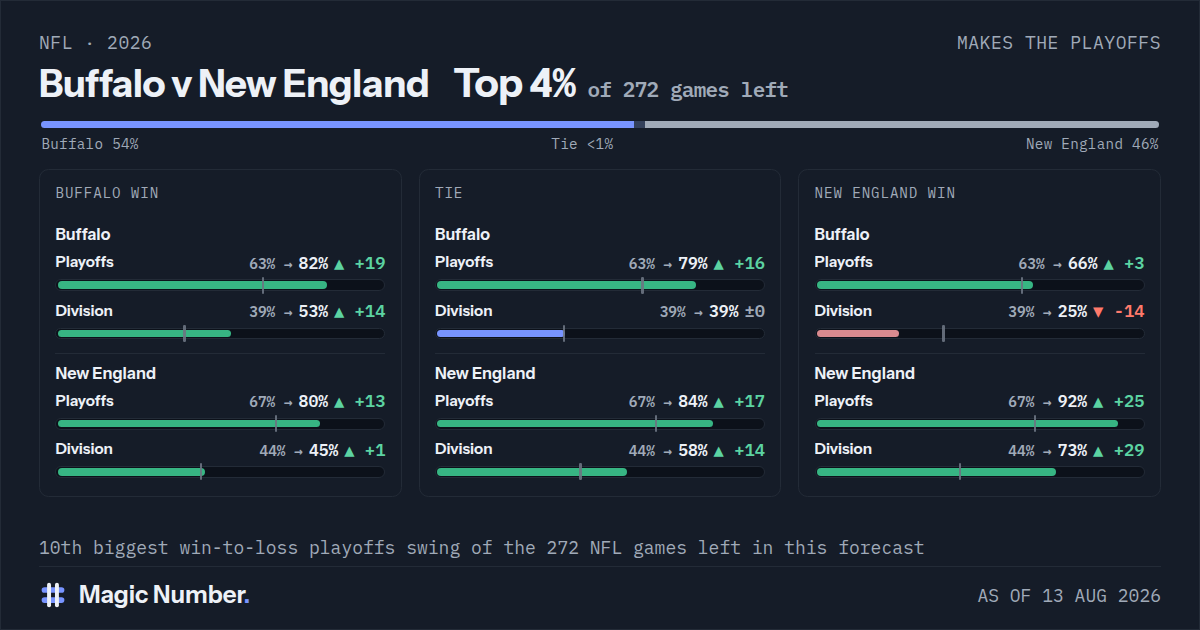The width and height of the screenshot is (1200, 630).
Task: Click the Buffalo v New England title
Action: click(x=234, y=84)
